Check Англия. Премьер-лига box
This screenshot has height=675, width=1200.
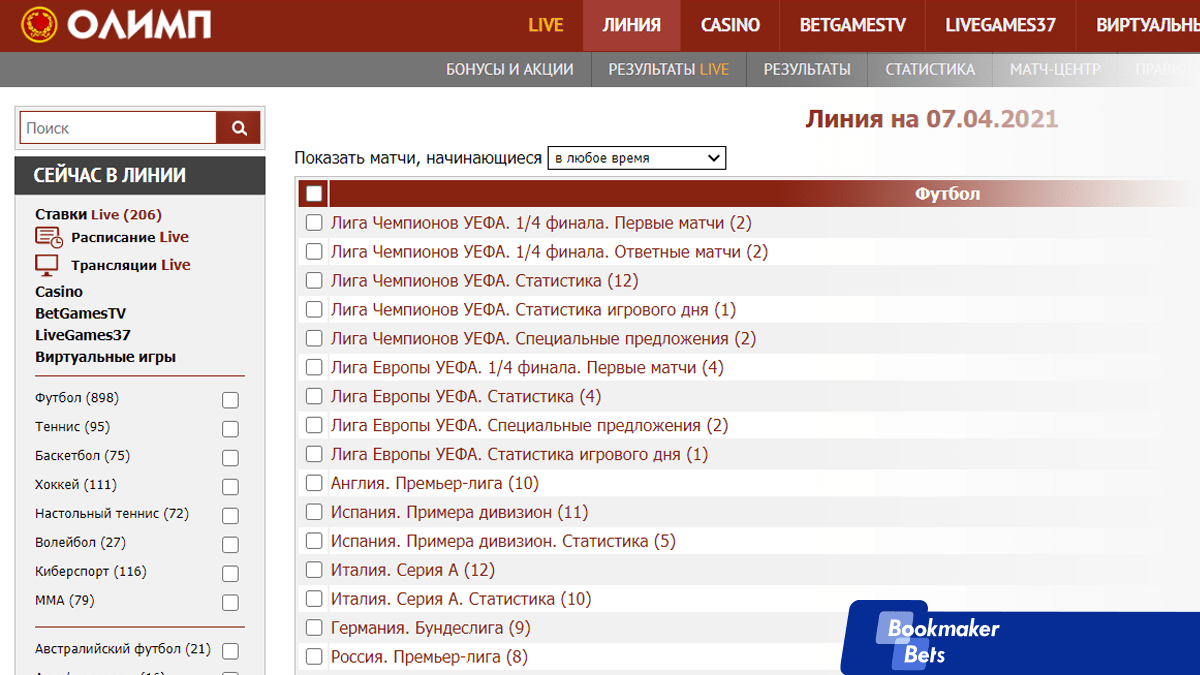[314, 484]
